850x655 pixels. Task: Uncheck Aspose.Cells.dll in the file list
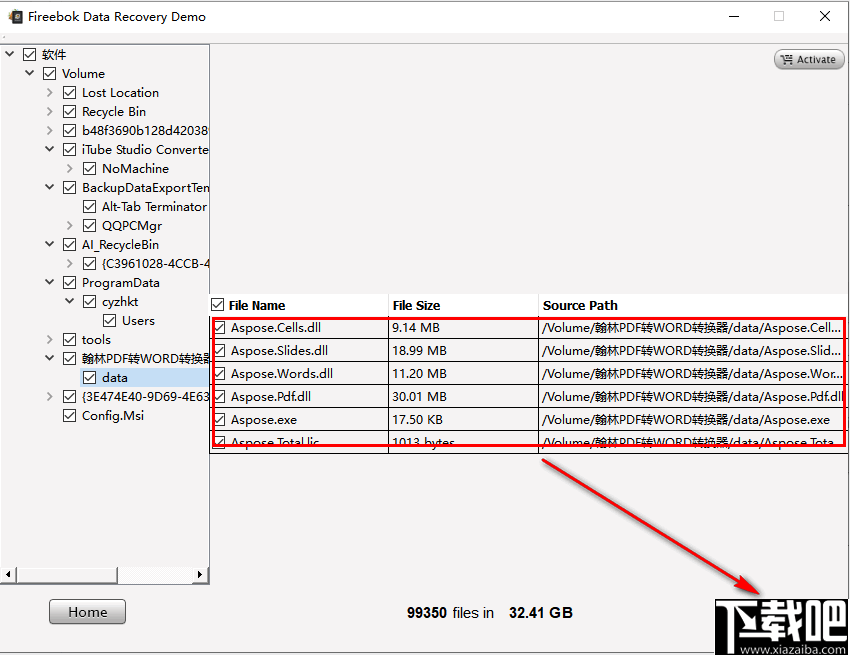[221, 328]
